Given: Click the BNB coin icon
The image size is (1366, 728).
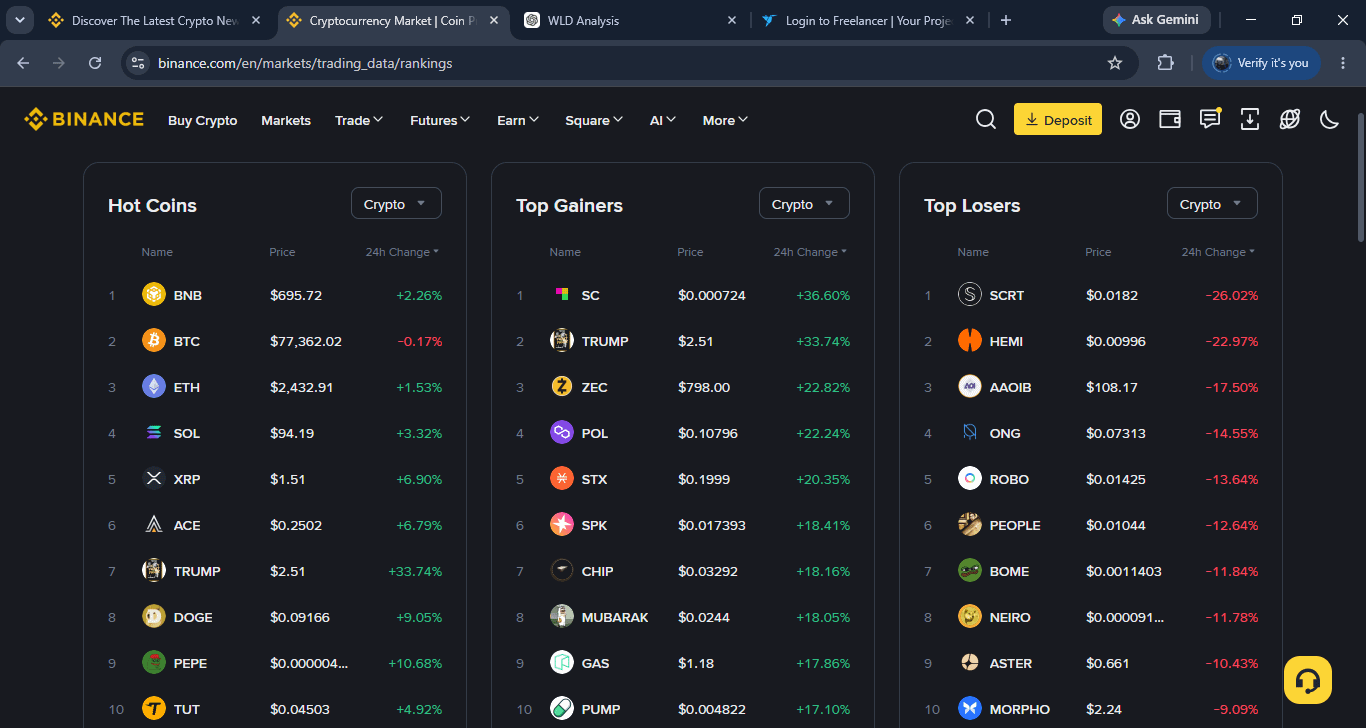Looking at the screenshot, I should click(154, 295).
